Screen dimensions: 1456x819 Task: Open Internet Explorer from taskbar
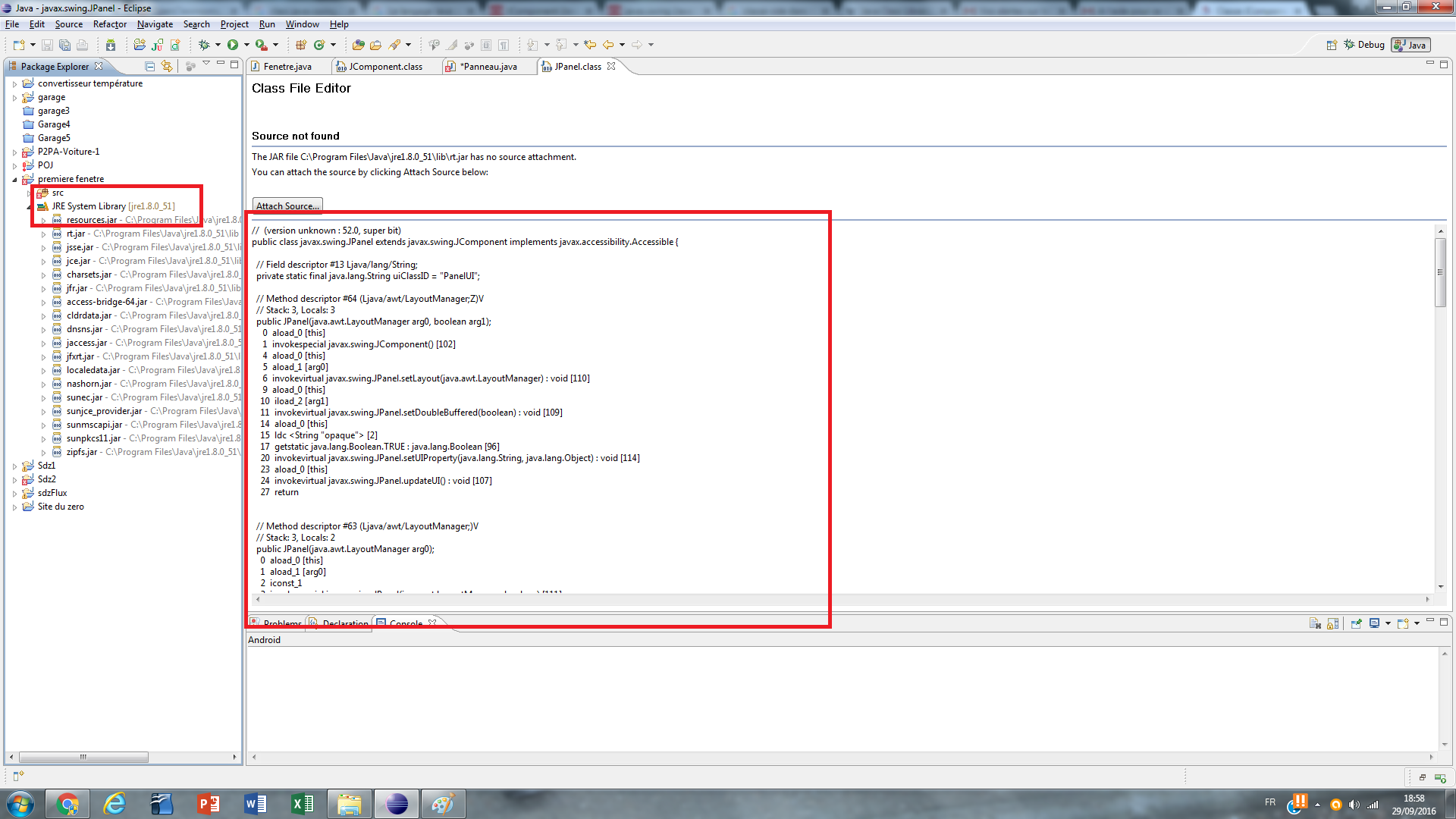[115, 804]
